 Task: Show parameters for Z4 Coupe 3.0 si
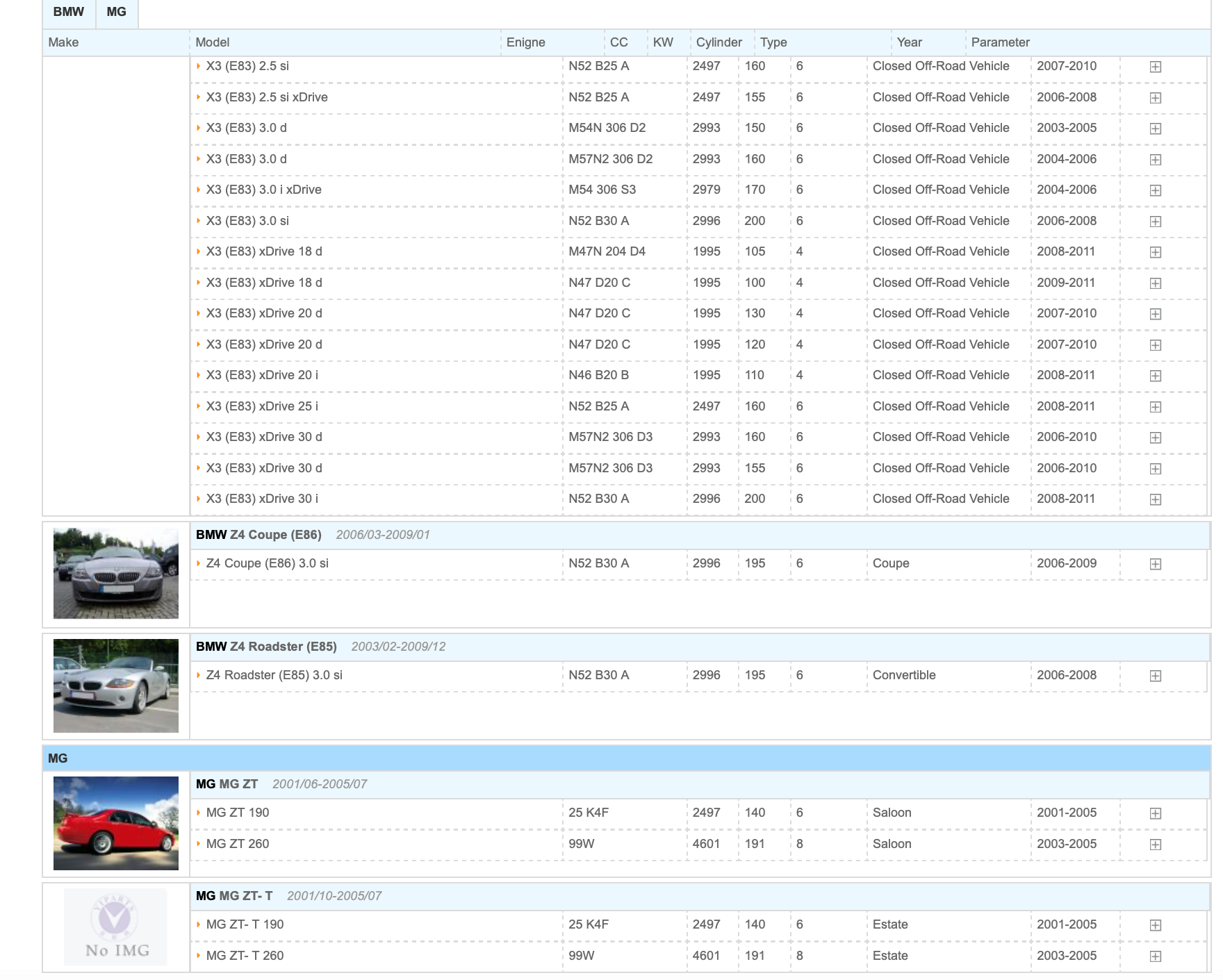[1155, 564]
